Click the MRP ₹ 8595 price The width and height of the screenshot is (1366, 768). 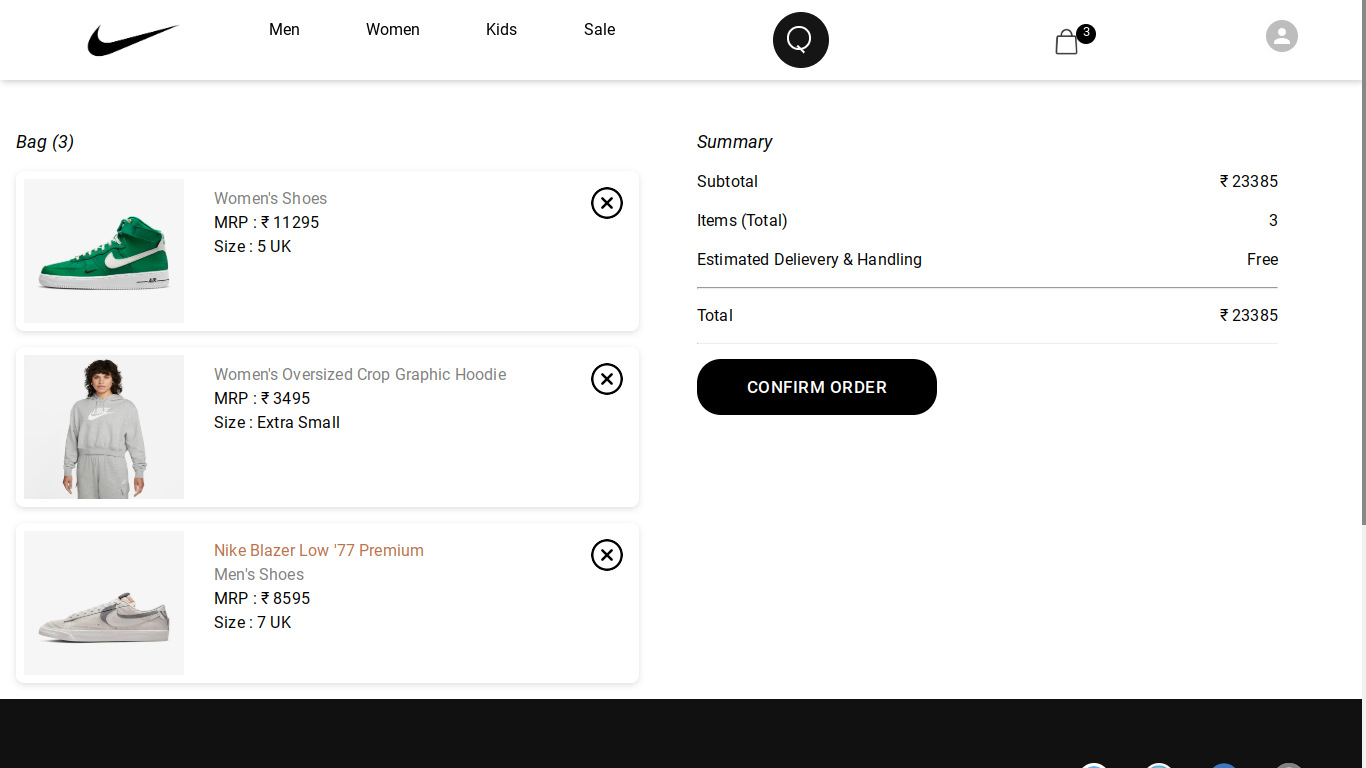[262, 599]
